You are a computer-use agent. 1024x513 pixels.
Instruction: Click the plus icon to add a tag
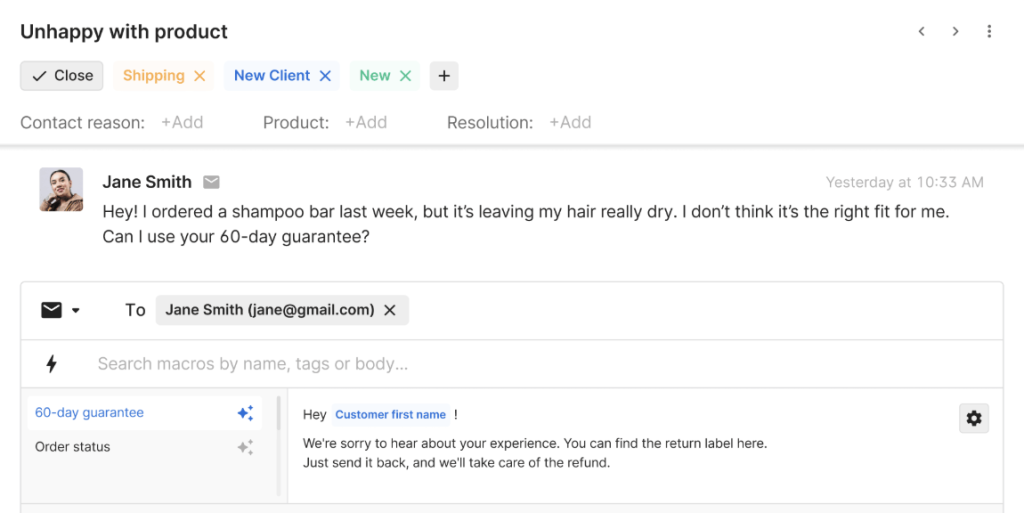(444, 76)
